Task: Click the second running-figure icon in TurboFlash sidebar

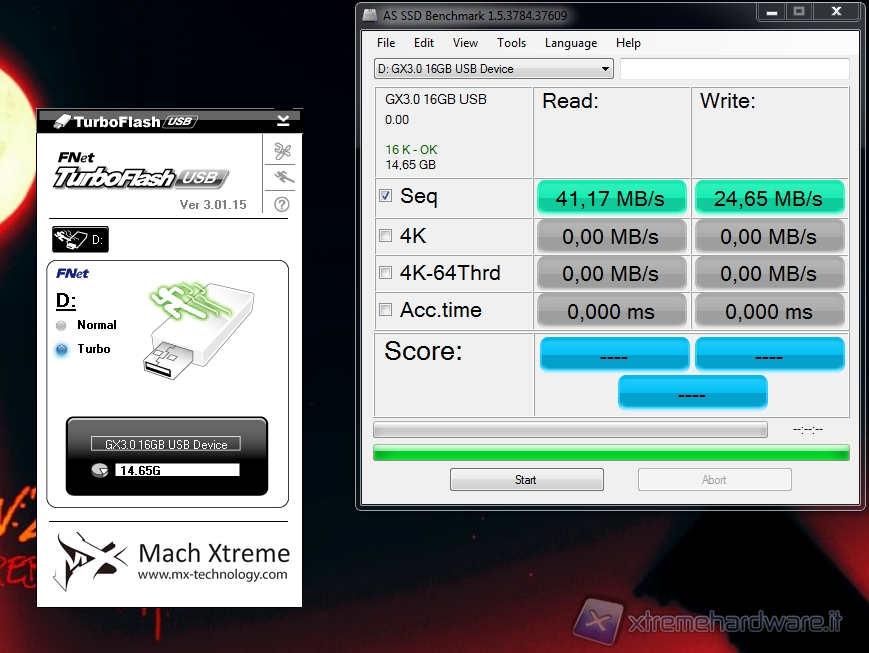Action: tap(282, 178)
